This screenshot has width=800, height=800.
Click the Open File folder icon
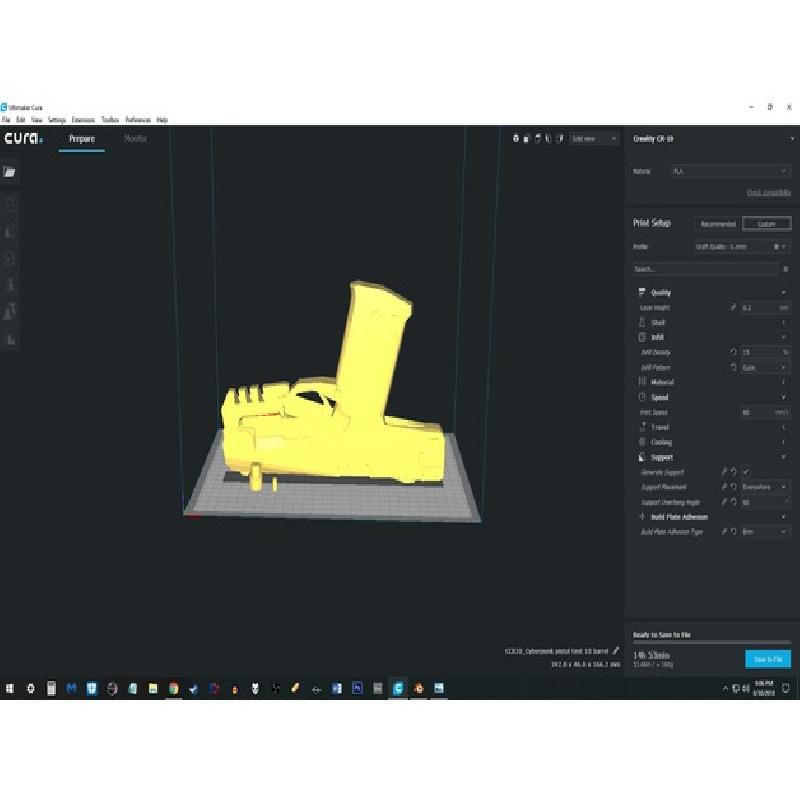tap(10, 171)
